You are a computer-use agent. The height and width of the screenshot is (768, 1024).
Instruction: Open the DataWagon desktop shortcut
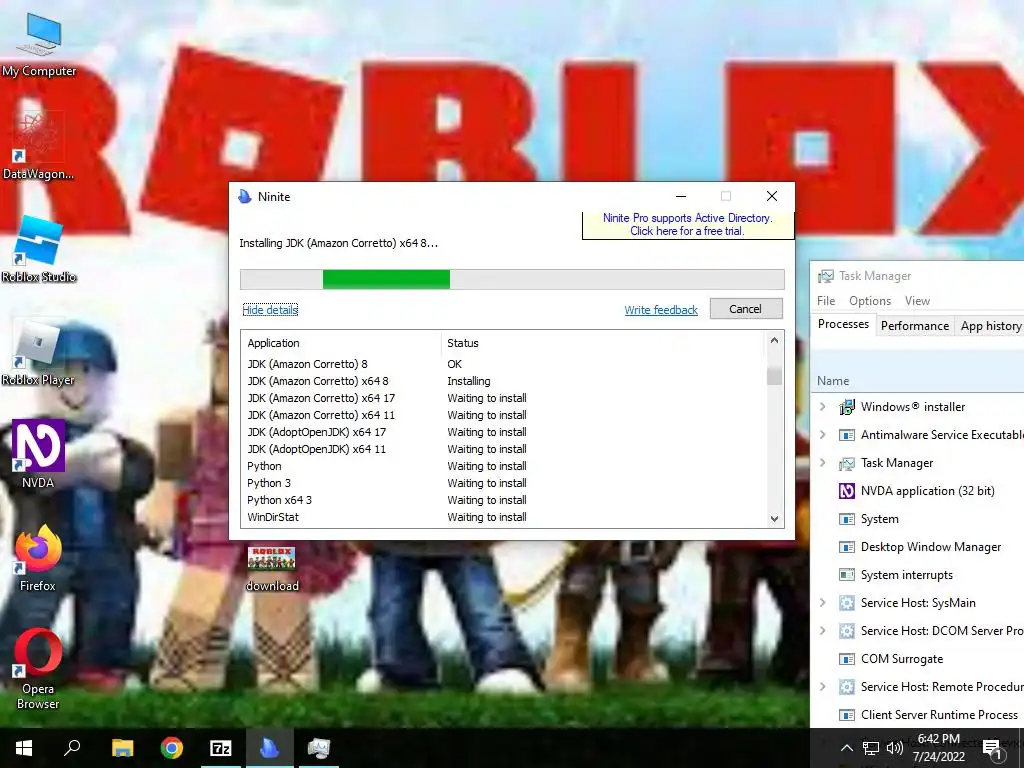coord(38,145)
